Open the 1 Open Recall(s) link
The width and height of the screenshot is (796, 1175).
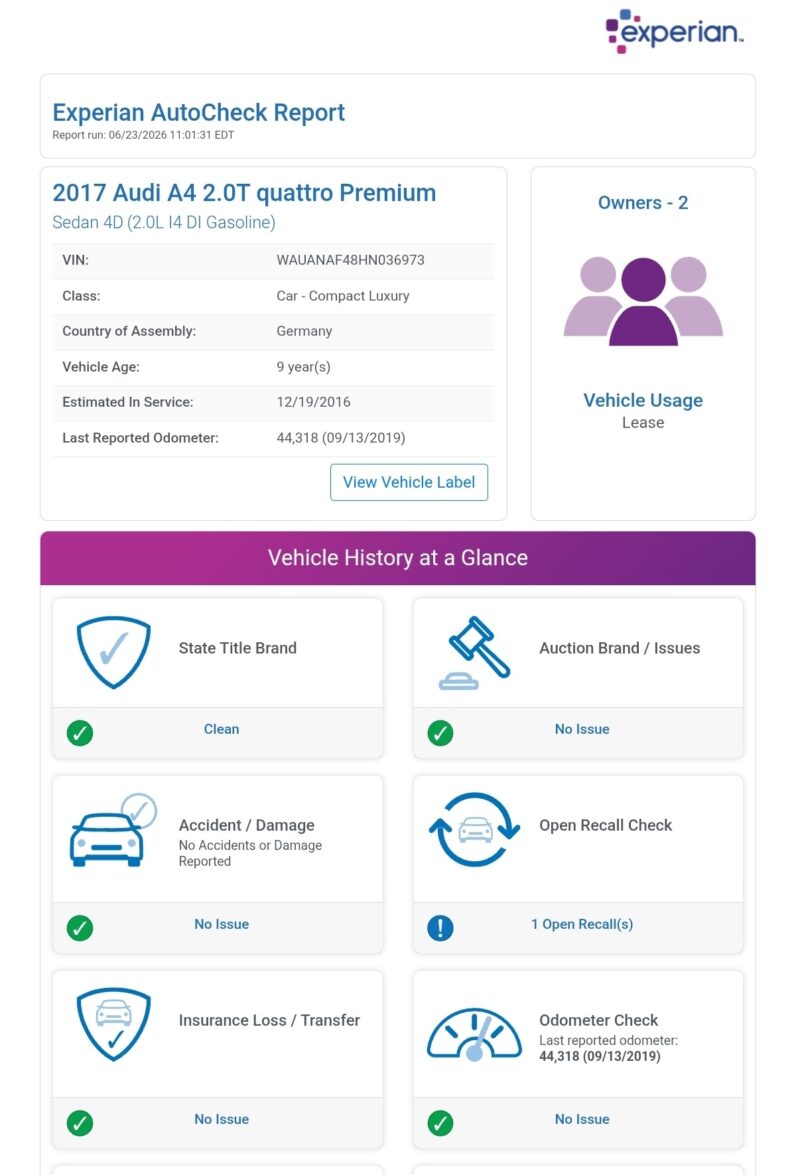point(582,924)
